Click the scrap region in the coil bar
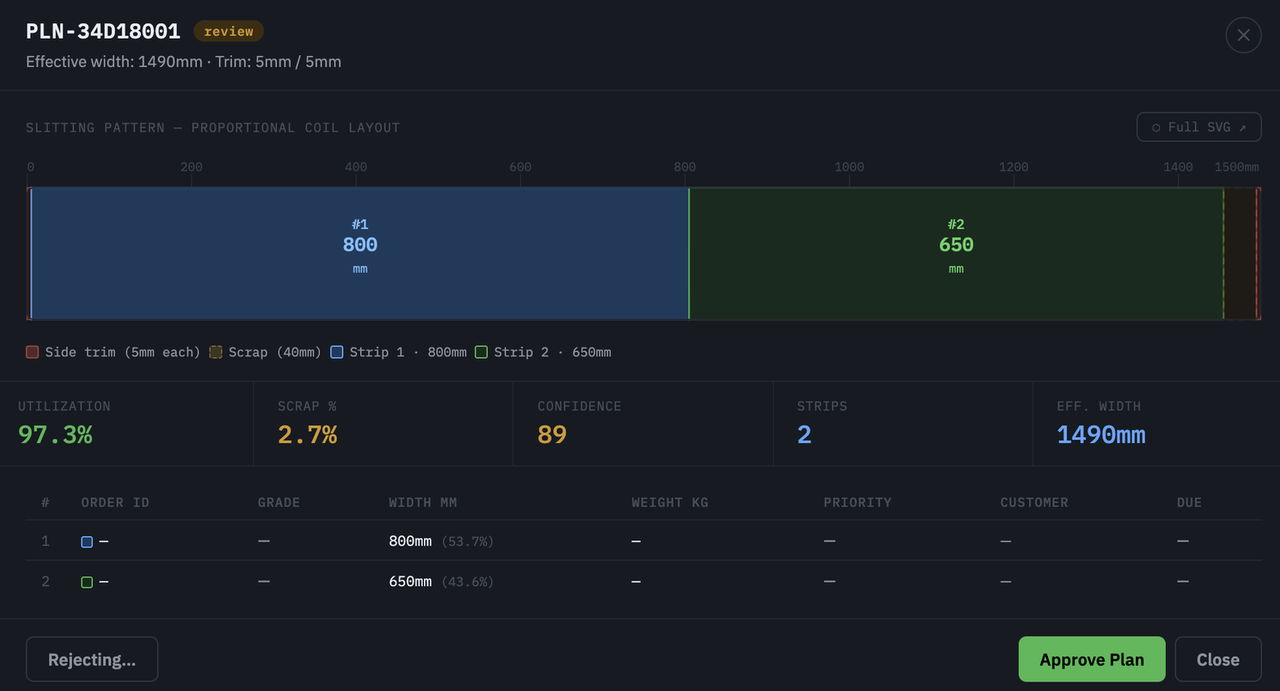 pyautogui.click(x=1240, y=253)
